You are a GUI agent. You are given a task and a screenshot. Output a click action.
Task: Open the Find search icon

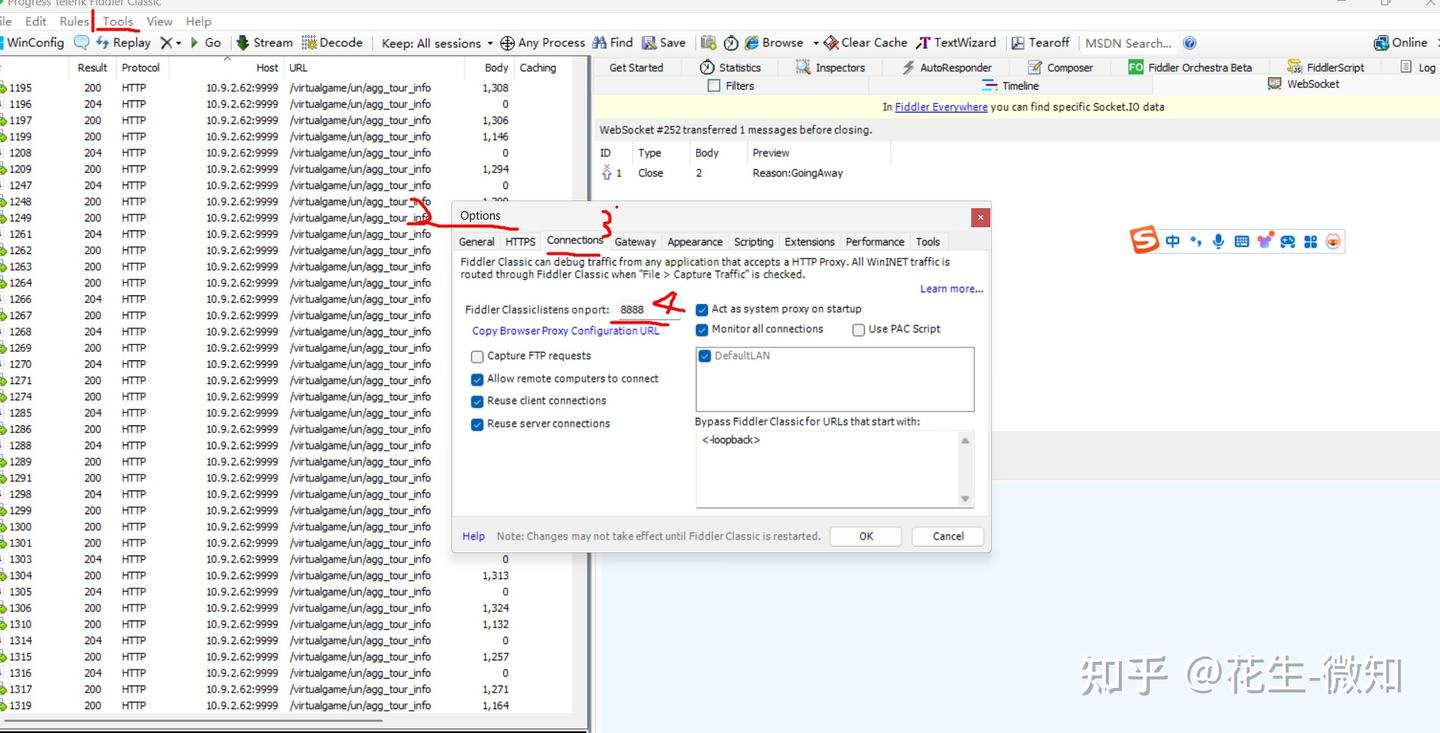point(613,43)
